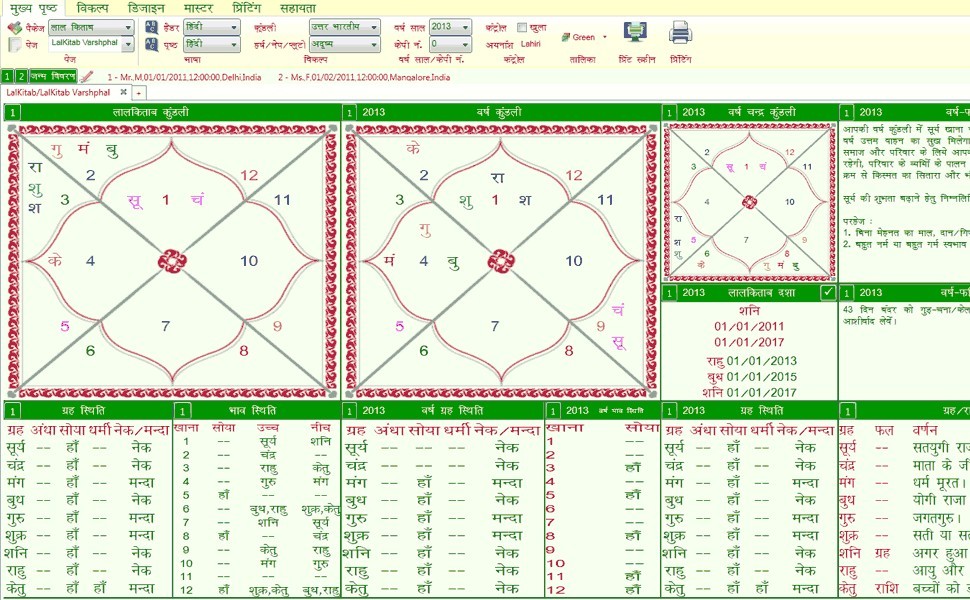
Task: Select person entry 1 - Mr. M Delhi
Action: pyautogui.click(x=184, y=77)
